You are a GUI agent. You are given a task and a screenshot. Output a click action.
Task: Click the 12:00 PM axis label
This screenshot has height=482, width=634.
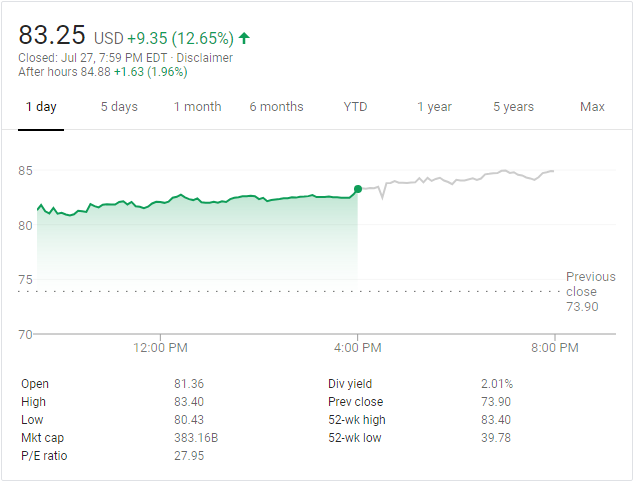160,348
